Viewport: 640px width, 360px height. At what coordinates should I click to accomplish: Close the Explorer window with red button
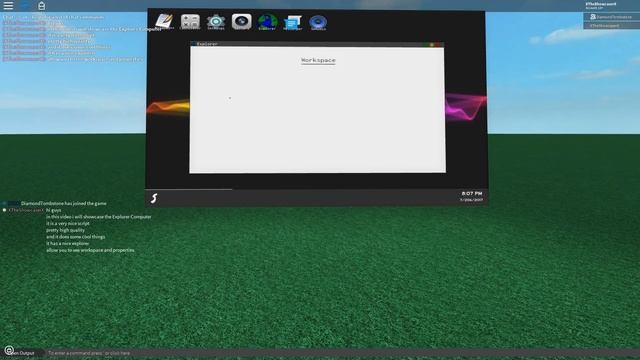[x=438, y=44]
